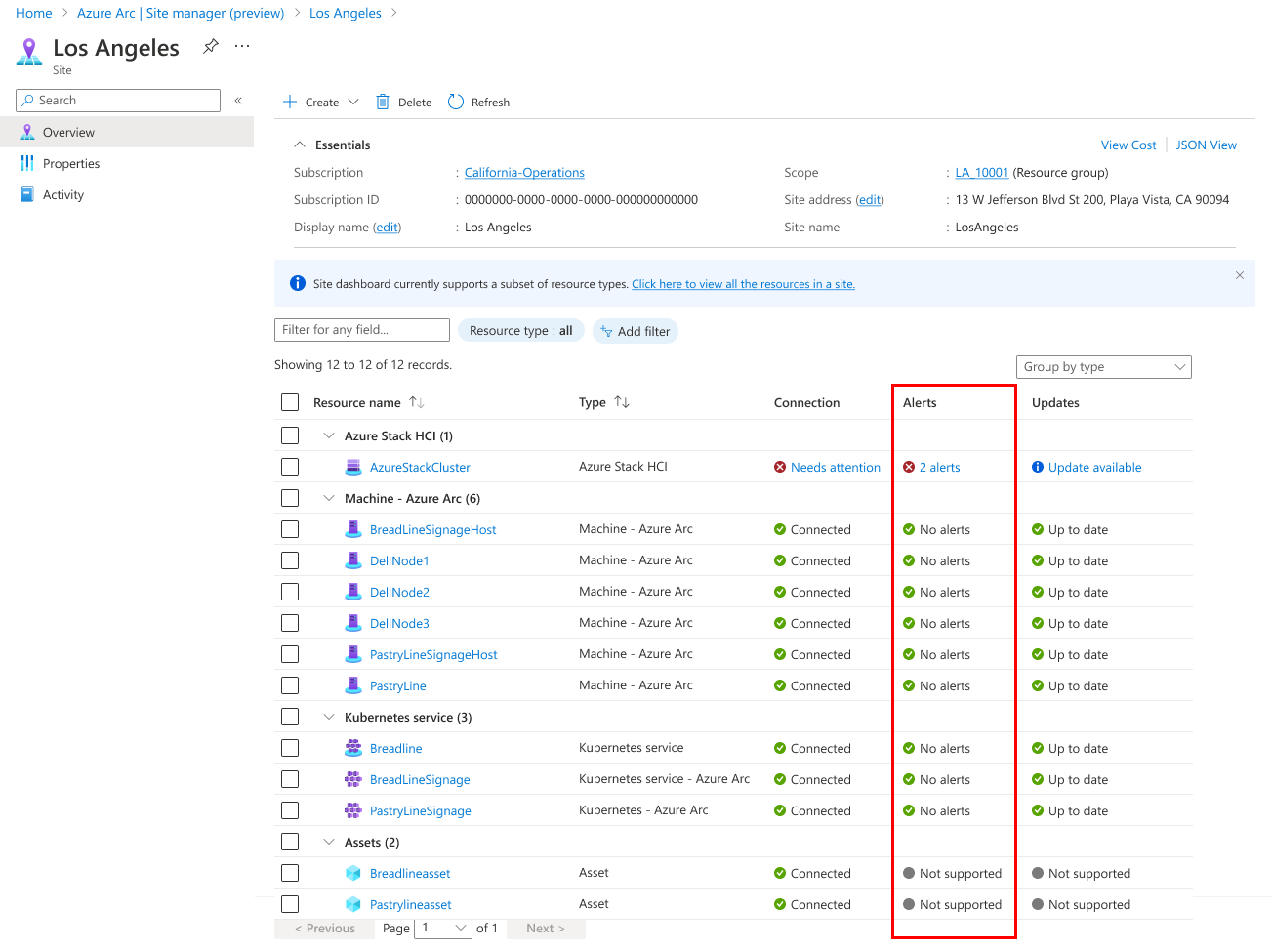Viewport: 1272px width, 952px height.
Task: Click the Refresh toolbar icon
Action: [x=455, y=102]
